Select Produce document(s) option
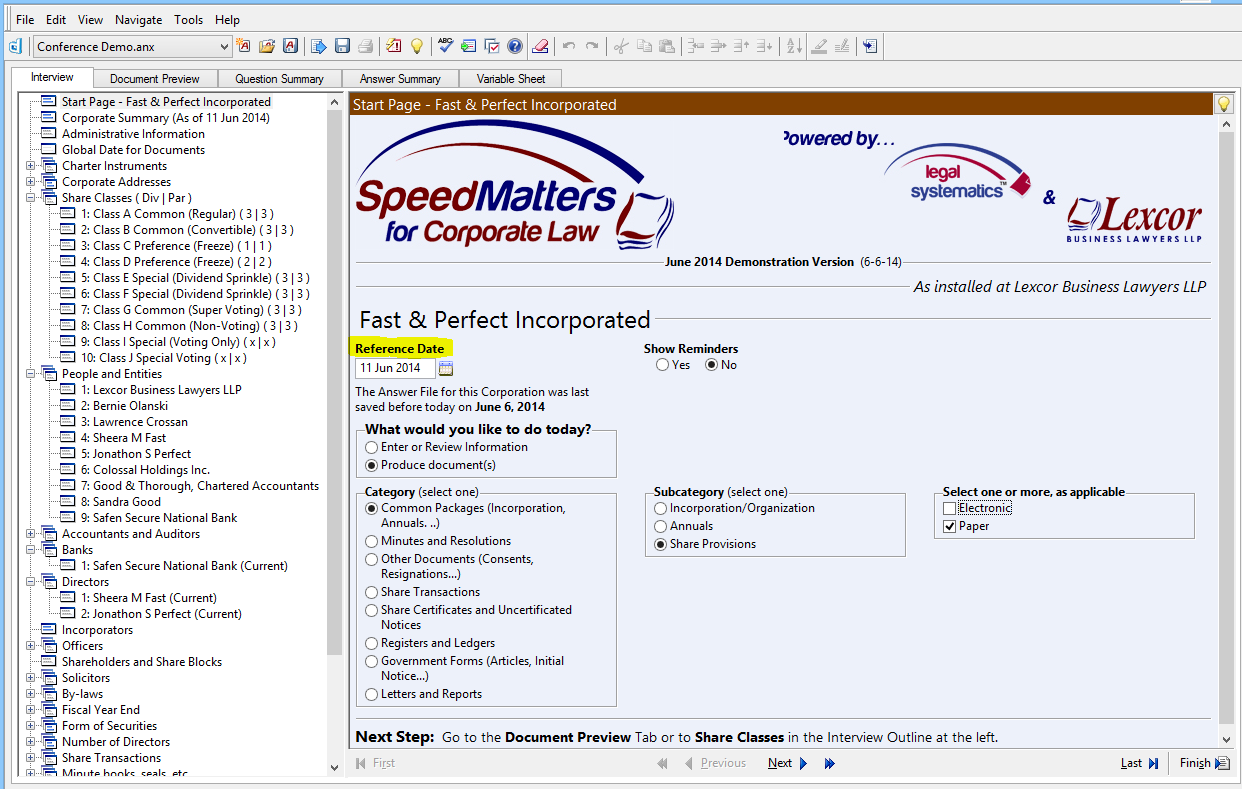 tap(372, 465)
